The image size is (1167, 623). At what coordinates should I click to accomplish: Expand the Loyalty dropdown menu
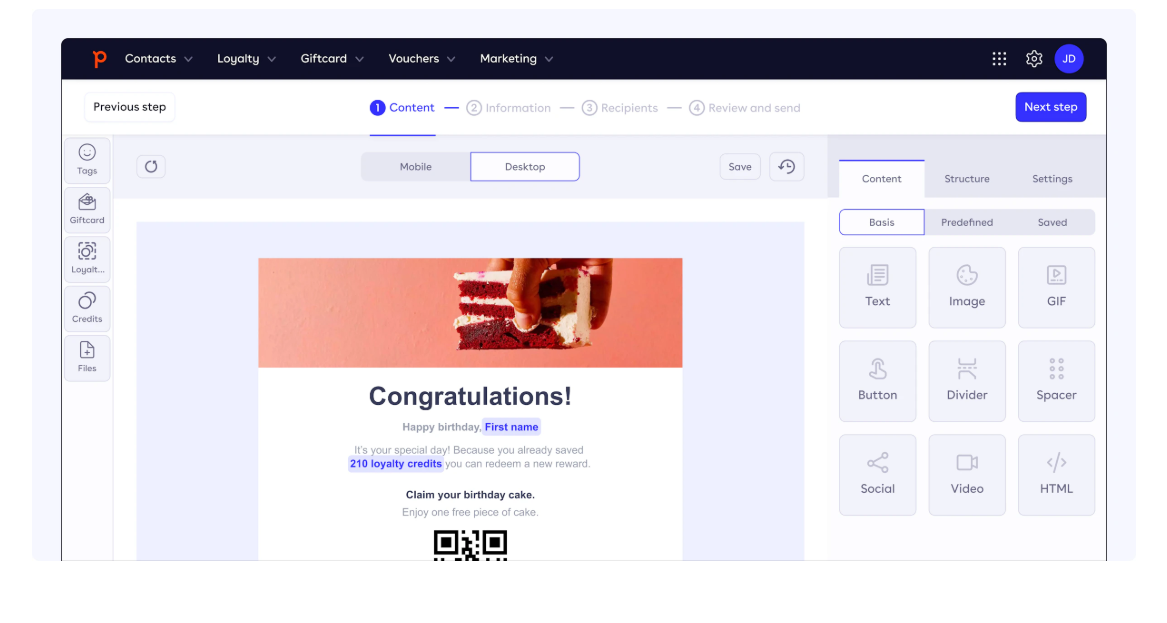pyautogui.click(x=246, y=59)
